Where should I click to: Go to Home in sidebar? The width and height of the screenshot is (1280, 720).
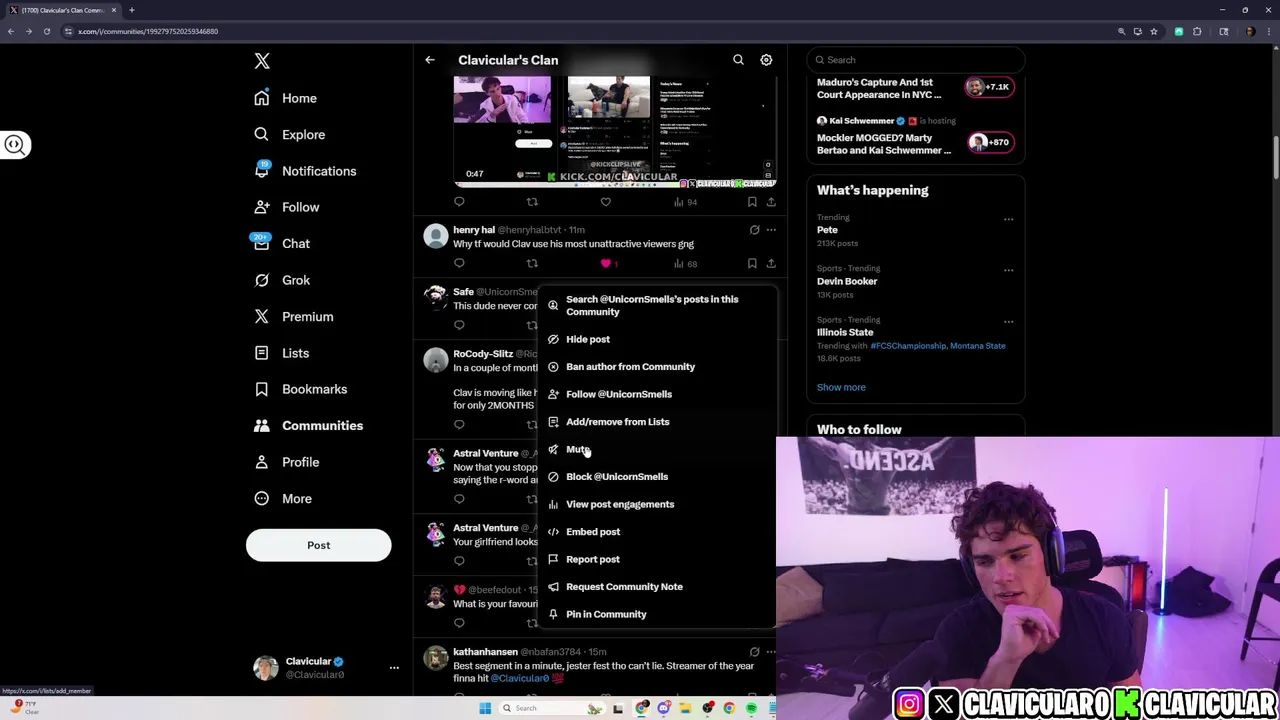pos(286,98)
